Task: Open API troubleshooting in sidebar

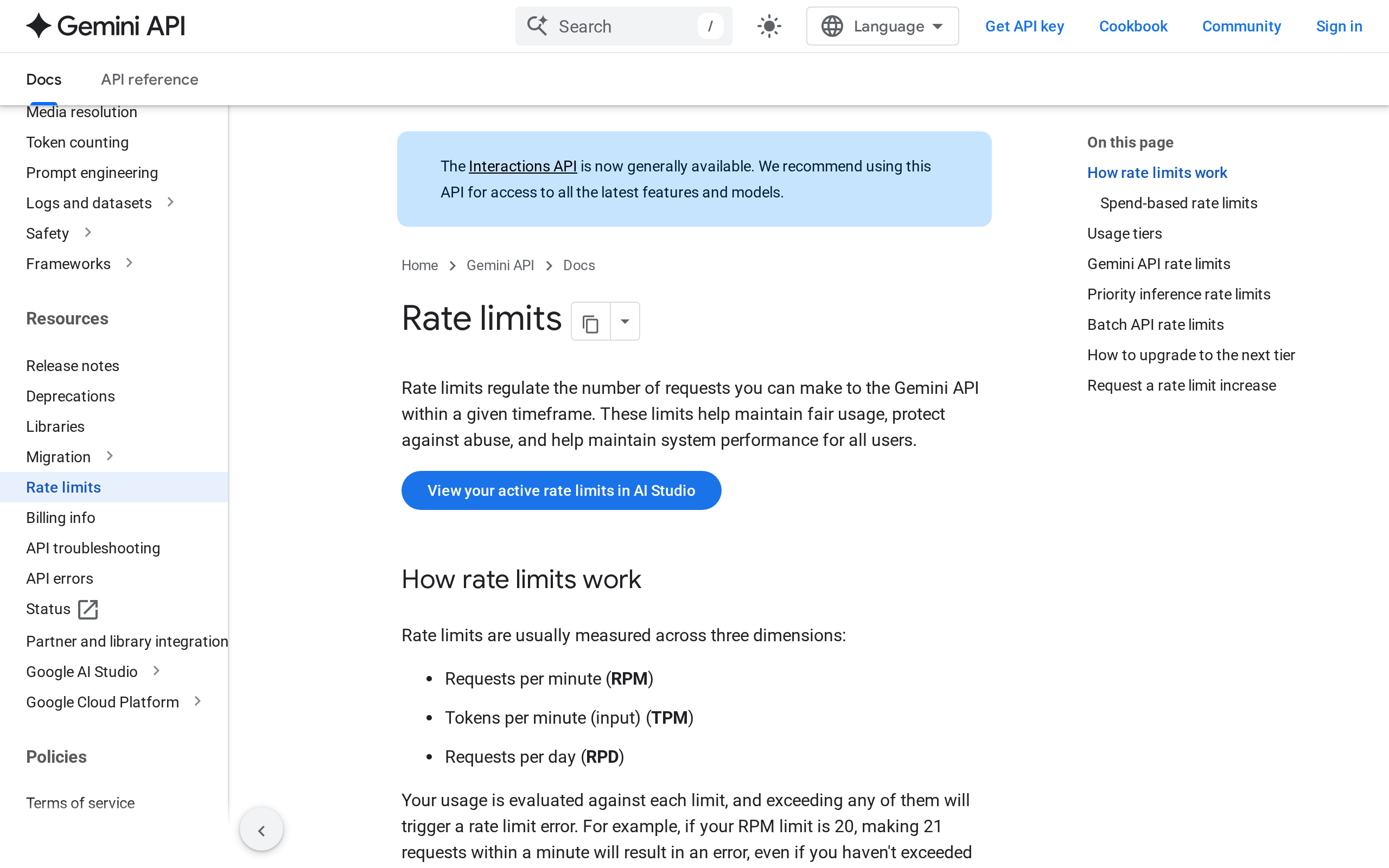Action: pos(93,548)
